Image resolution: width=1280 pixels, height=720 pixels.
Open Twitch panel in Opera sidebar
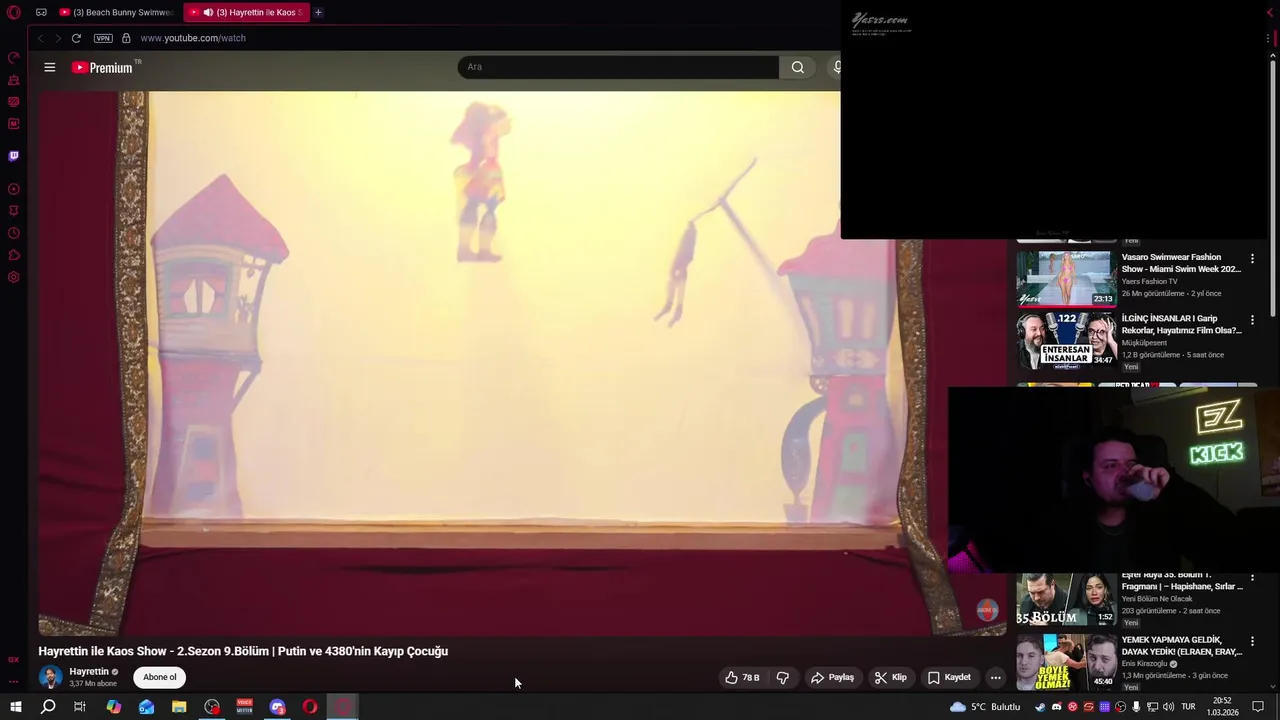pos(14,156)
